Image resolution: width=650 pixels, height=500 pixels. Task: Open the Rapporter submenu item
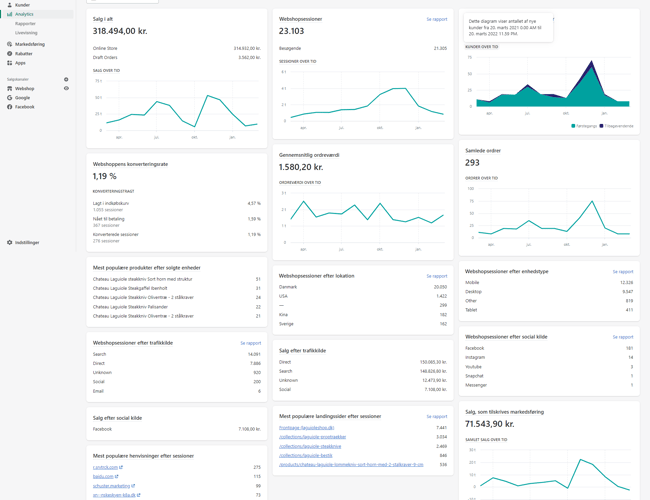[25, 24]
